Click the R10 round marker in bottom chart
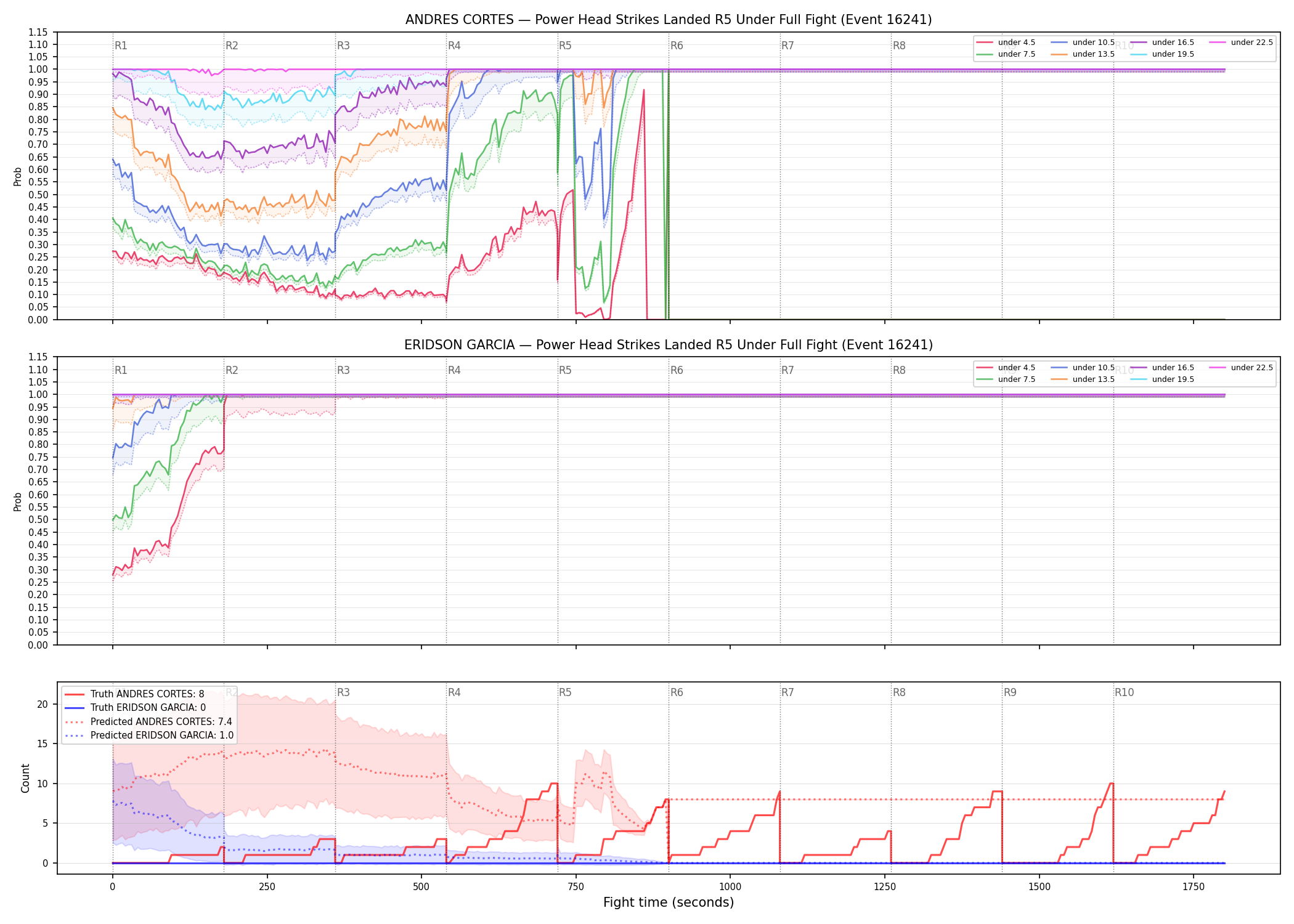1294x924 pixels. (1124, 692)
